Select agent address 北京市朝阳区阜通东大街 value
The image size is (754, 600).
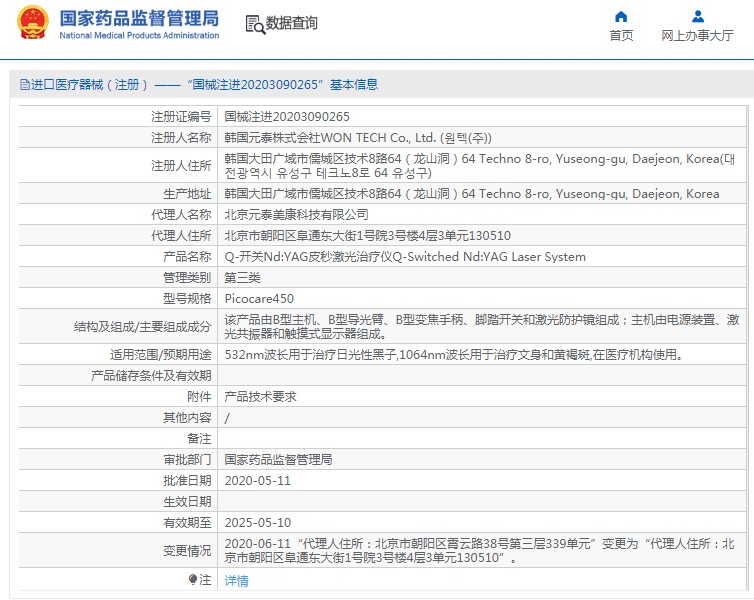coord(368,236)
